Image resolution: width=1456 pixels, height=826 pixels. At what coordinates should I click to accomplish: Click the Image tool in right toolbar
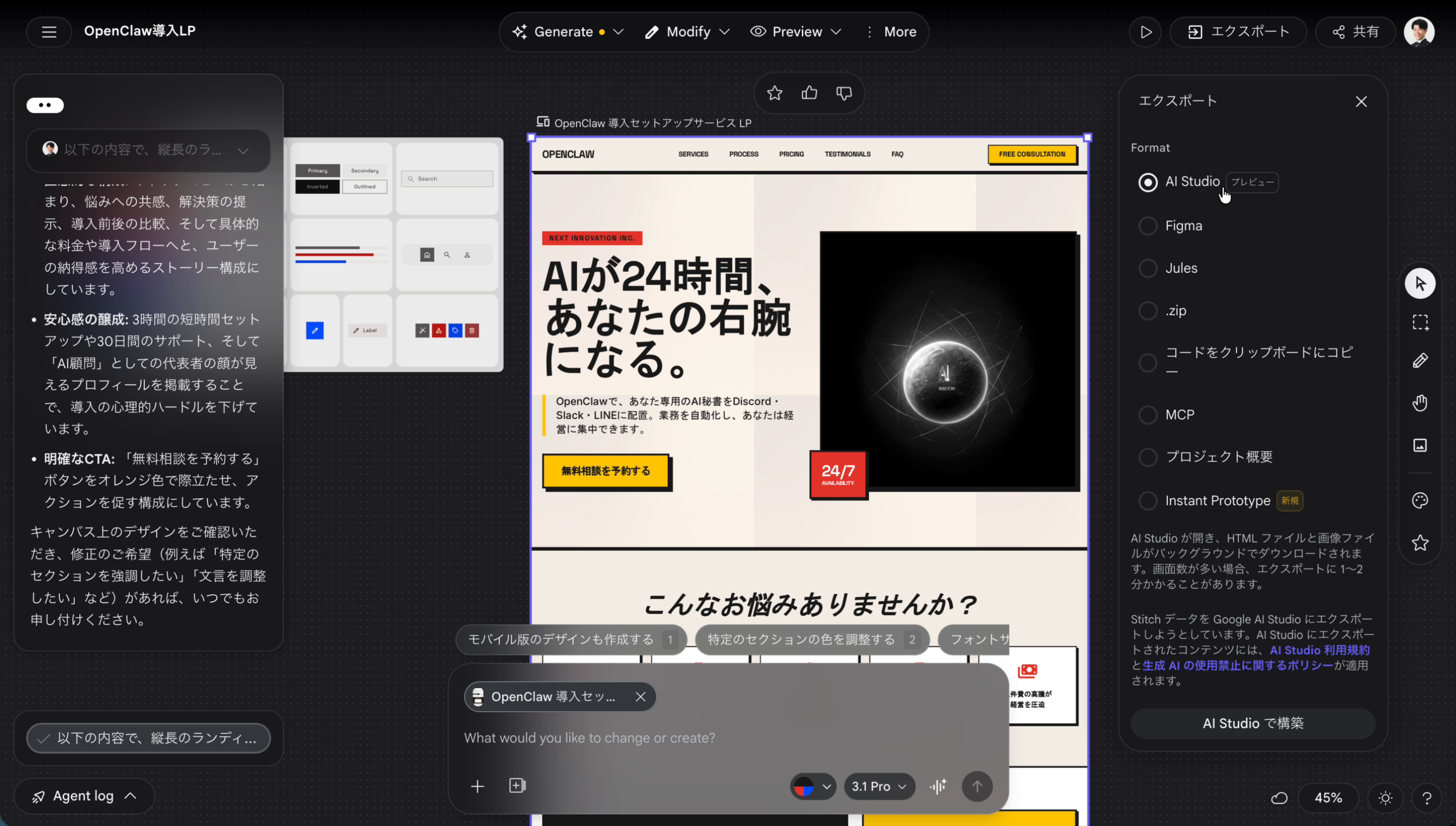1420,445
